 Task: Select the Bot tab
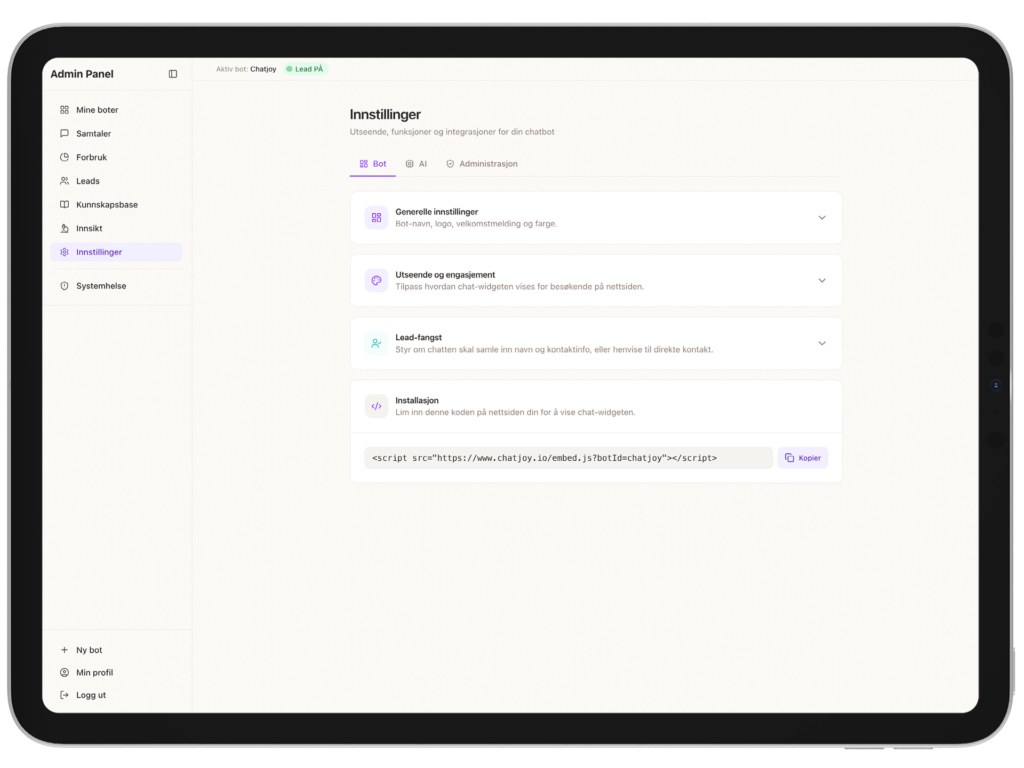pos(372,164)
